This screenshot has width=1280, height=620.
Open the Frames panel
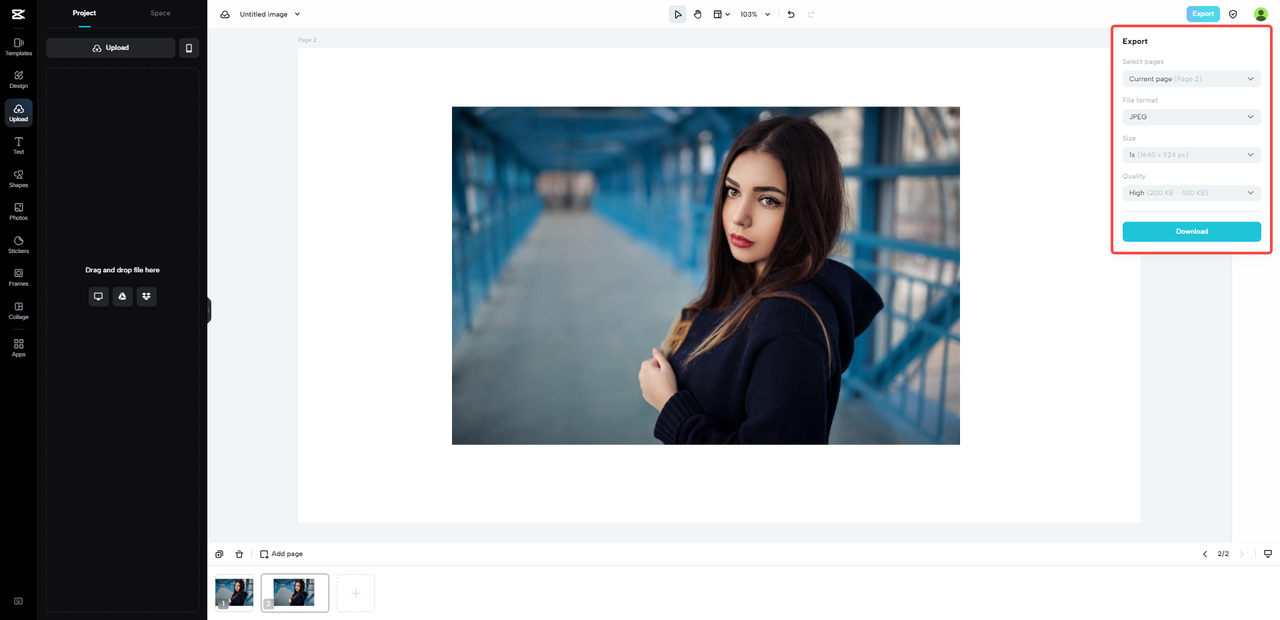(18, 277)
